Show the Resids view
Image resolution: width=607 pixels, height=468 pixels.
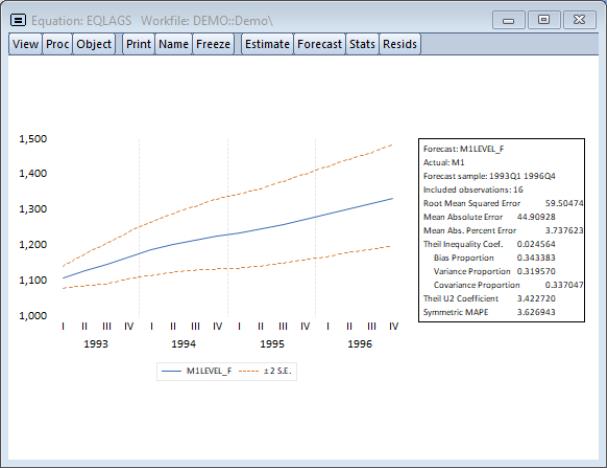click(x=400, y=44)
